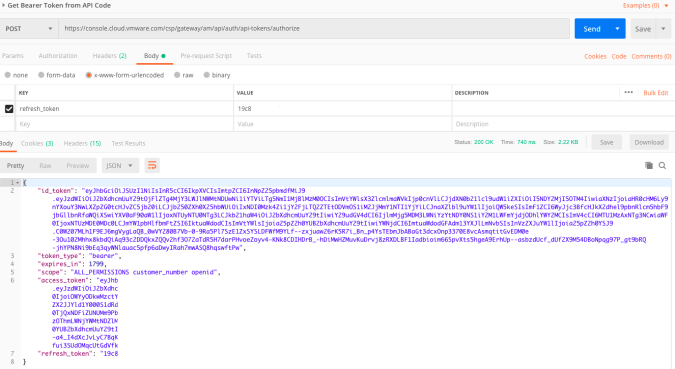Open the Tests tab
Image resolution: width=675 pixels, height=369 pixels.
pyautogui.click(x=254, y=56)
